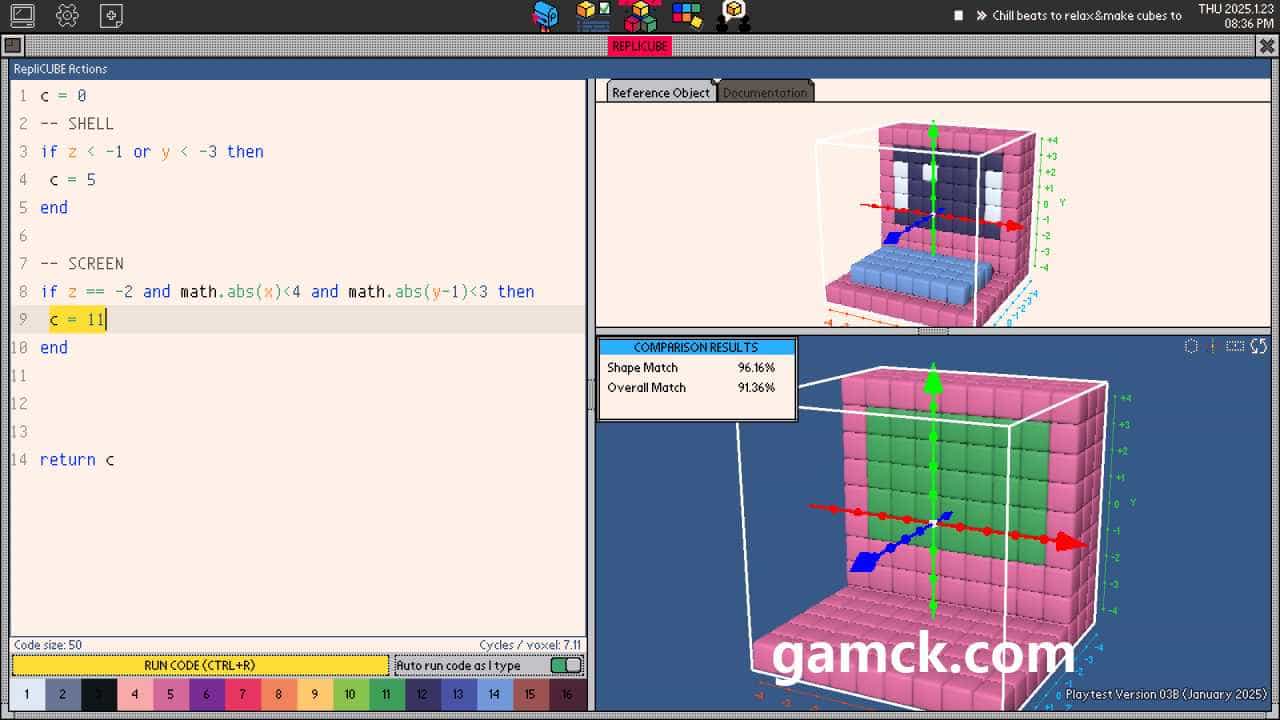This screenshot has height=720, width=1280.
Task: Toggle the Auto run code as I type switch
Action: click(x=566, y=665)
